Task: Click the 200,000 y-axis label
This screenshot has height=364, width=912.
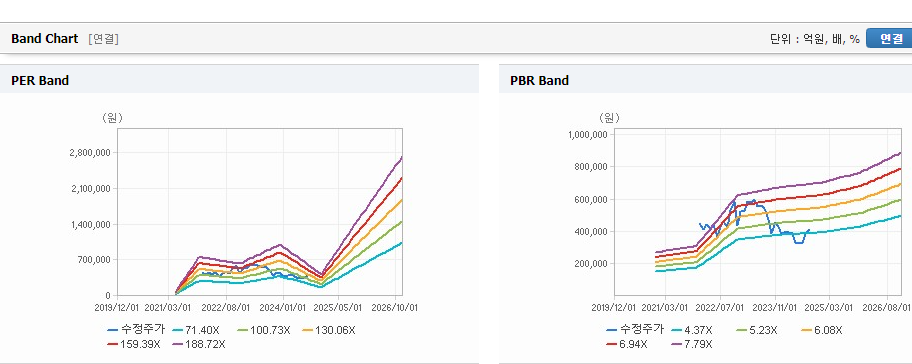Action: tap(592, 263)
